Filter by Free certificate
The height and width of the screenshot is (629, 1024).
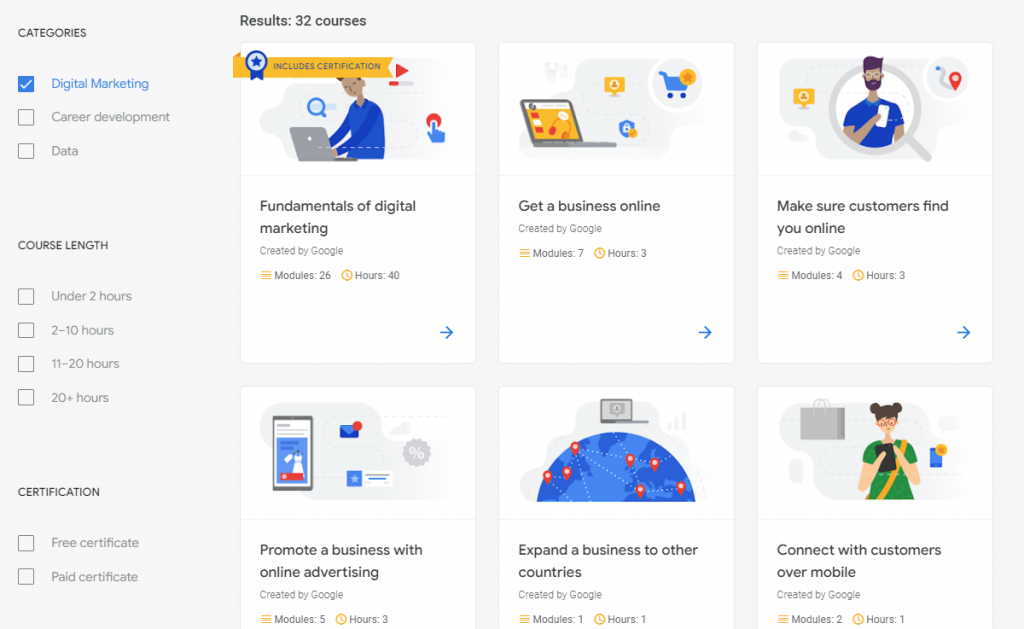click(x=26, y=543)
